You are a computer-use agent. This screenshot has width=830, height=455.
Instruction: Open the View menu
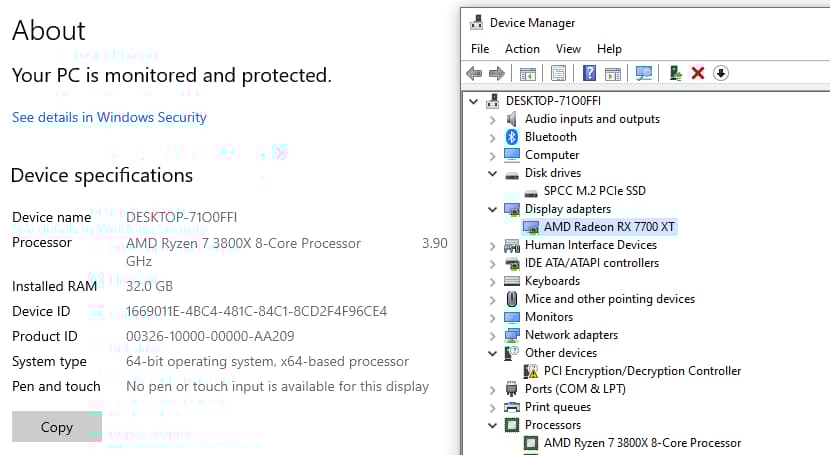tap(568, 48)
